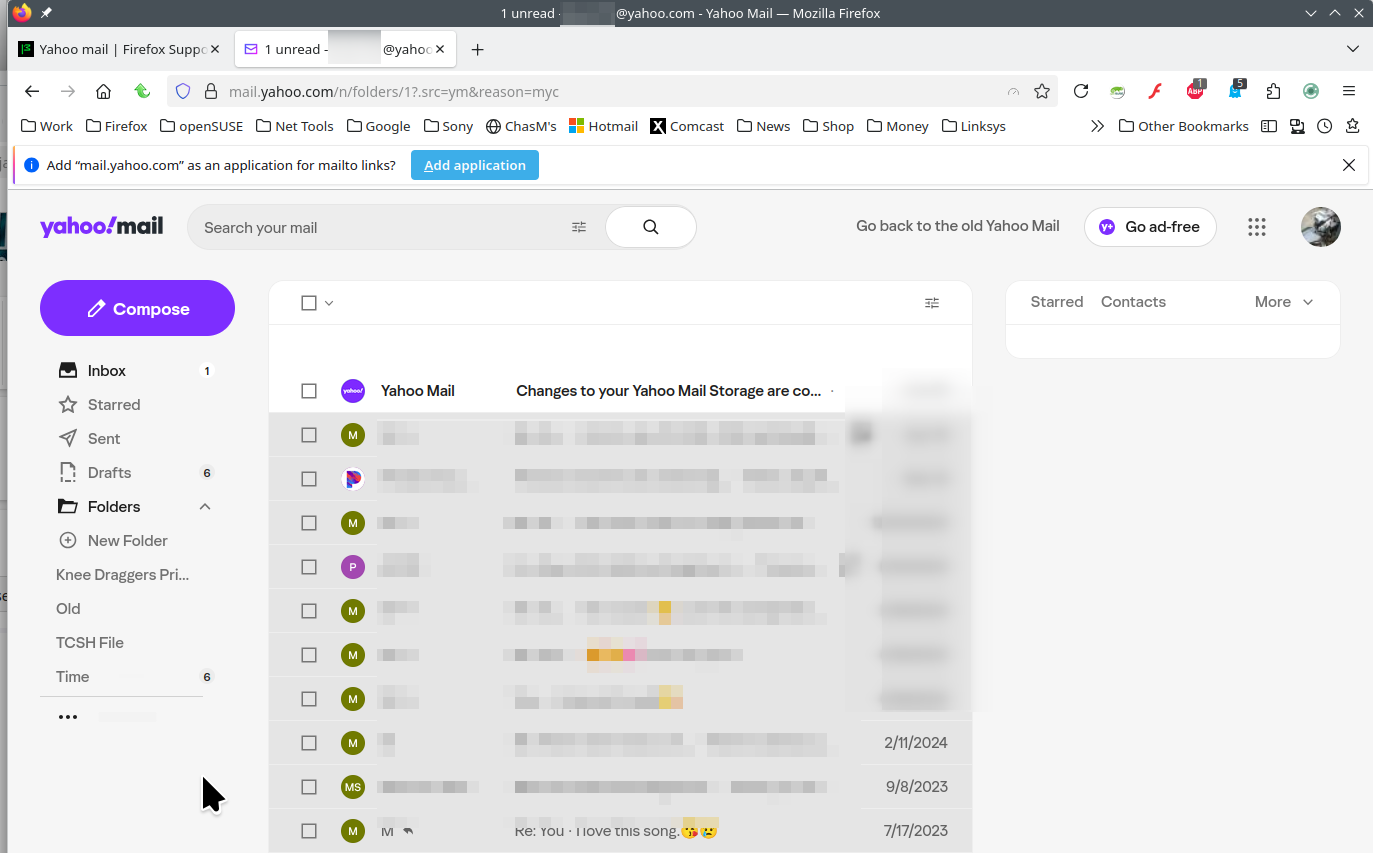The height and width of the screenshot is (853, 1373).
Task: Expand the More dropdown in right panel
Action: coord(1284,302)
